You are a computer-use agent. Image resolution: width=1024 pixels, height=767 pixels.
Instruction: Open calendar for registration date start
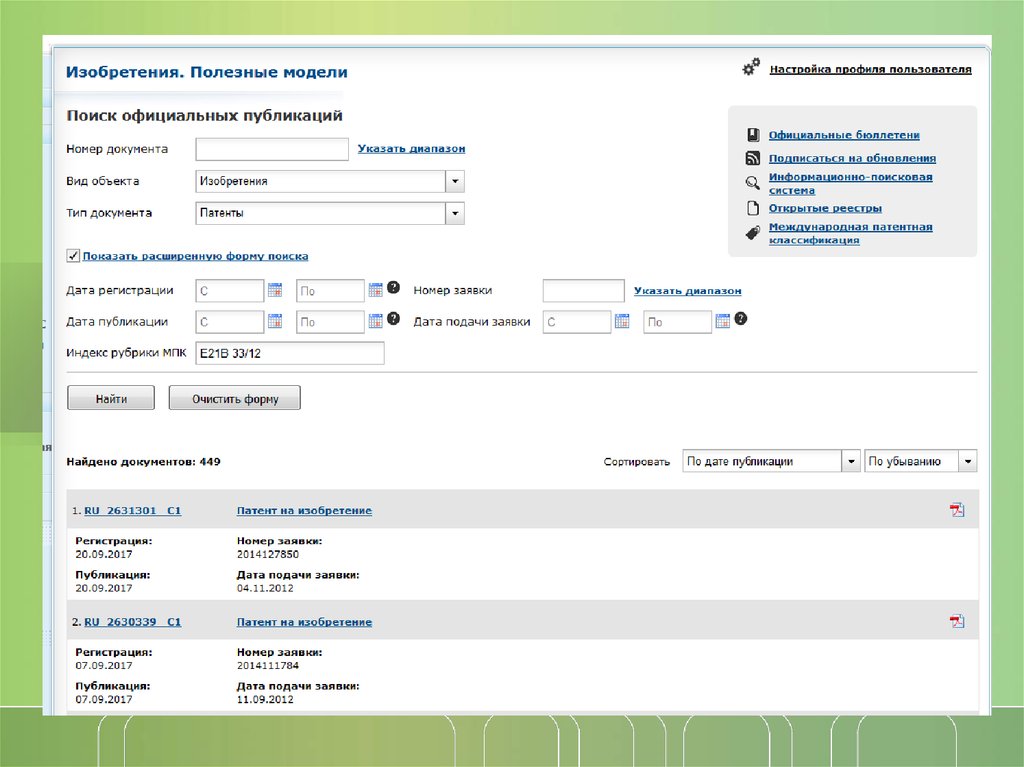point(275,290)
